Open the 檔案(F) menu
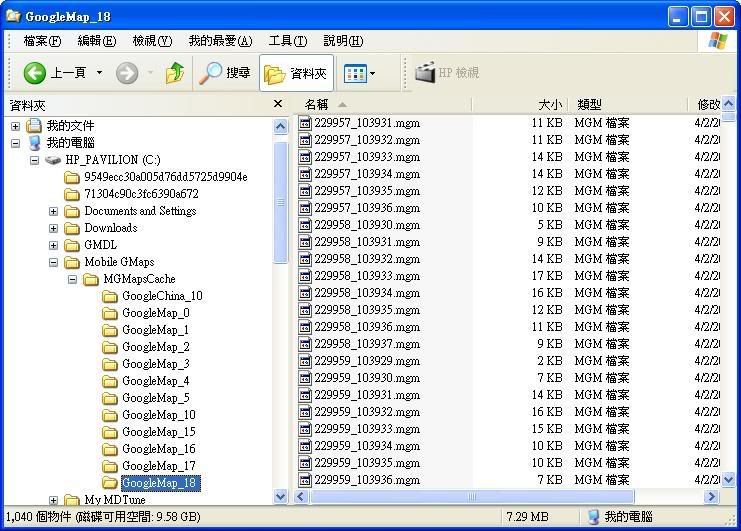The image size is (741, 531). tap(41, 41)
